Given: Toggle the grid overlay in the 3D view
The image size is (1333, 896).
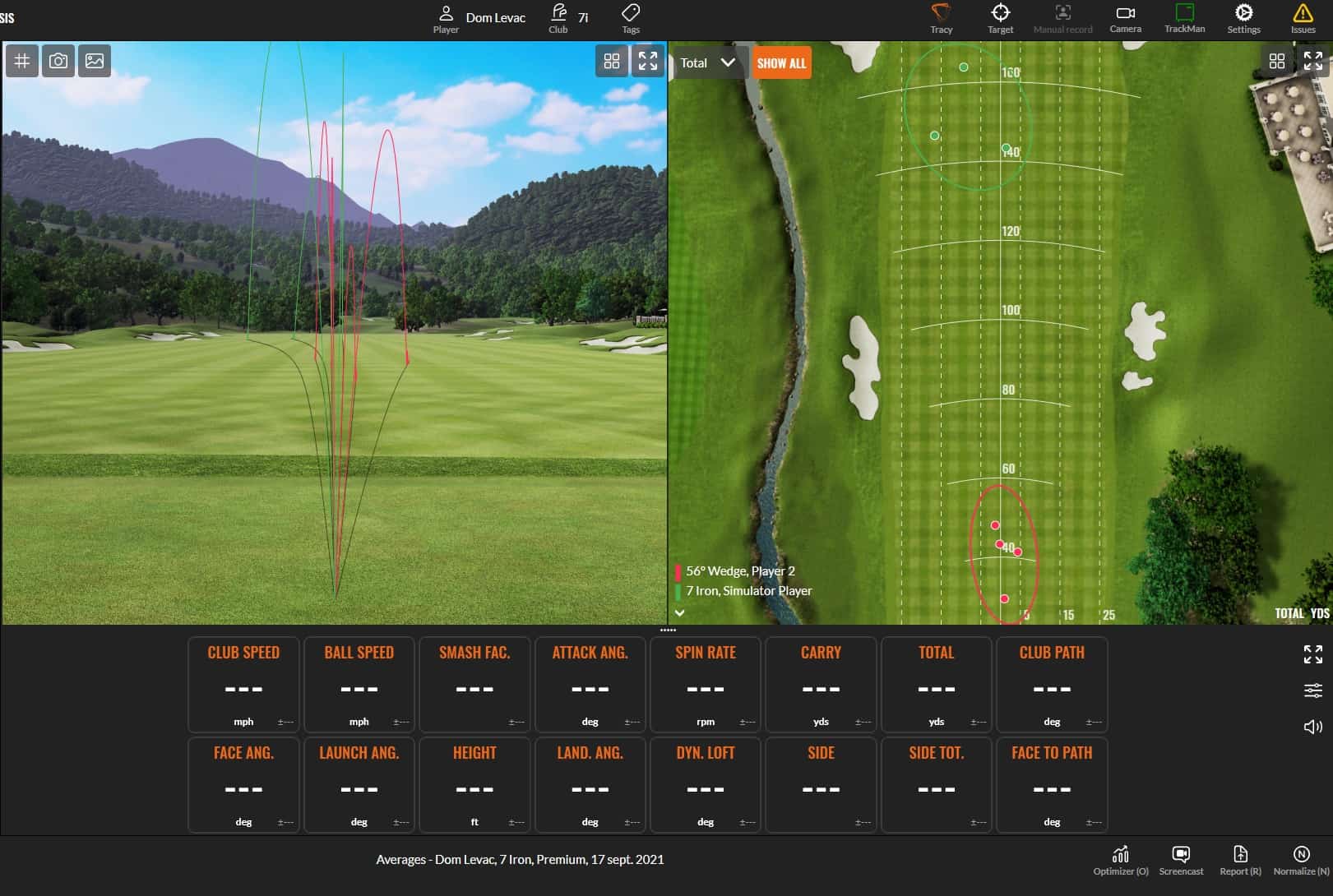Looking at the screenshot, I should coord(22,60).
